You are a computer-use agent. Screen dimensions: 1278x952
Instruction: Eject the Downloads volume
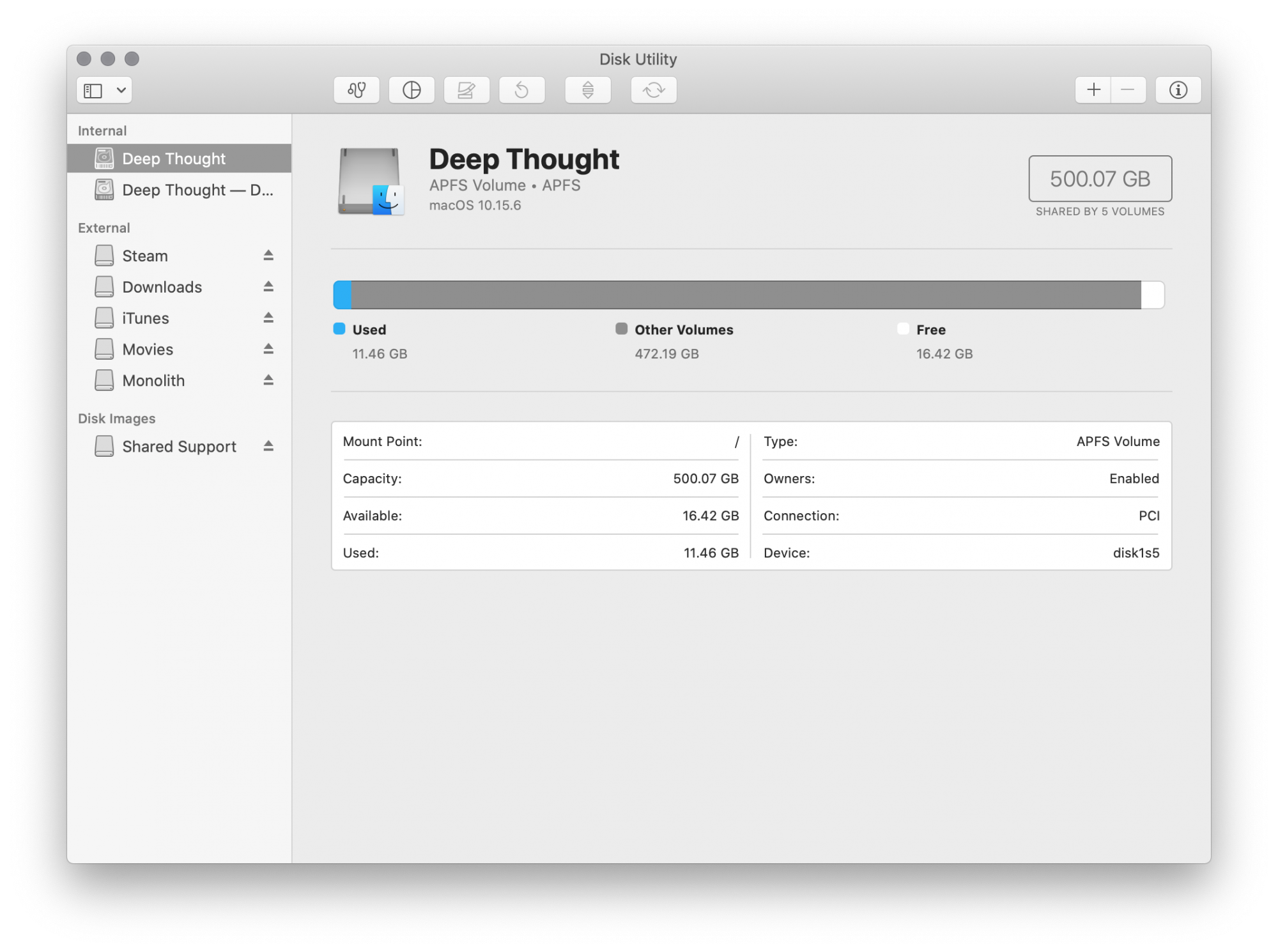268,287
